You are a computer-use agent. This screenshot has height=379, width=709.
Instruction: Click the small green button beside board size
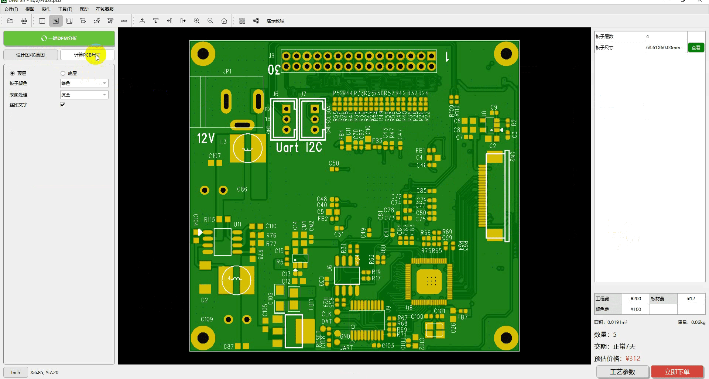(695, 47)
